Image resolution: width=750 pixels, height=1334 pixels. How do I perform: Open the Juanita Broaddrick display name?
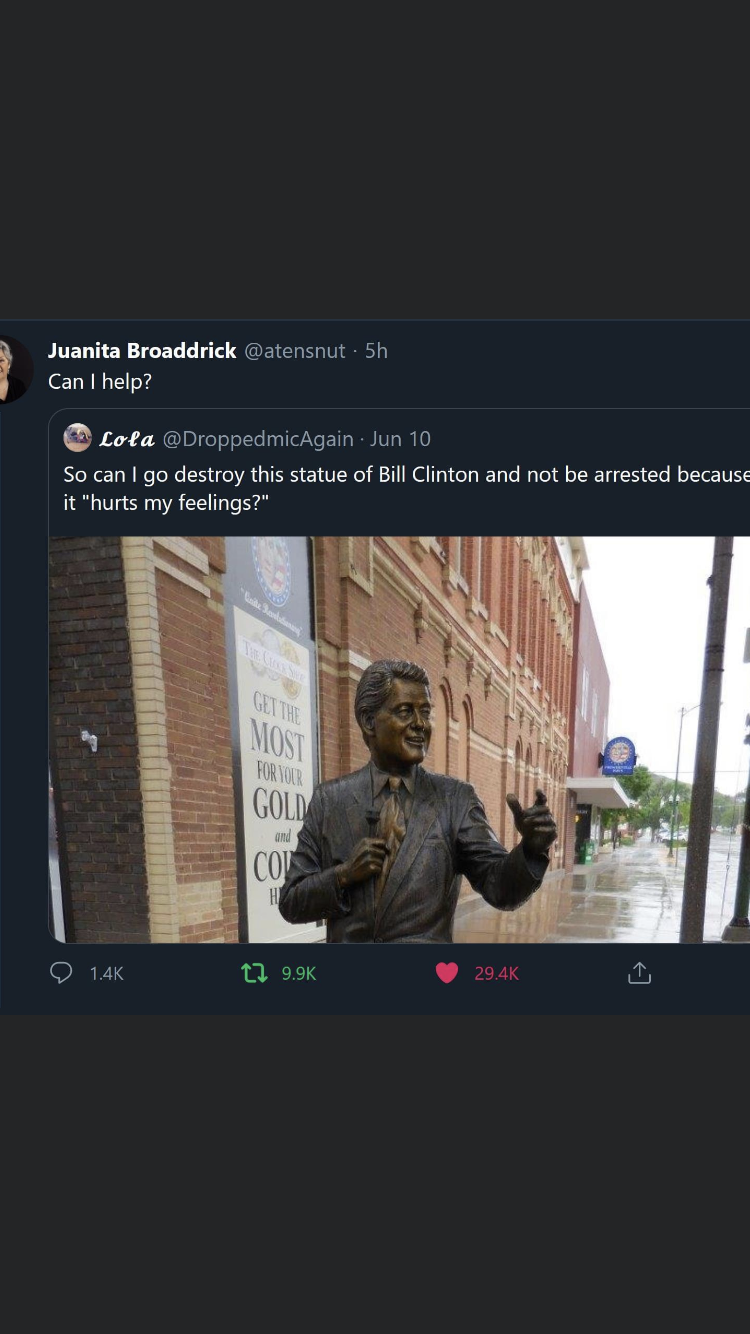(x=142, y=351)
